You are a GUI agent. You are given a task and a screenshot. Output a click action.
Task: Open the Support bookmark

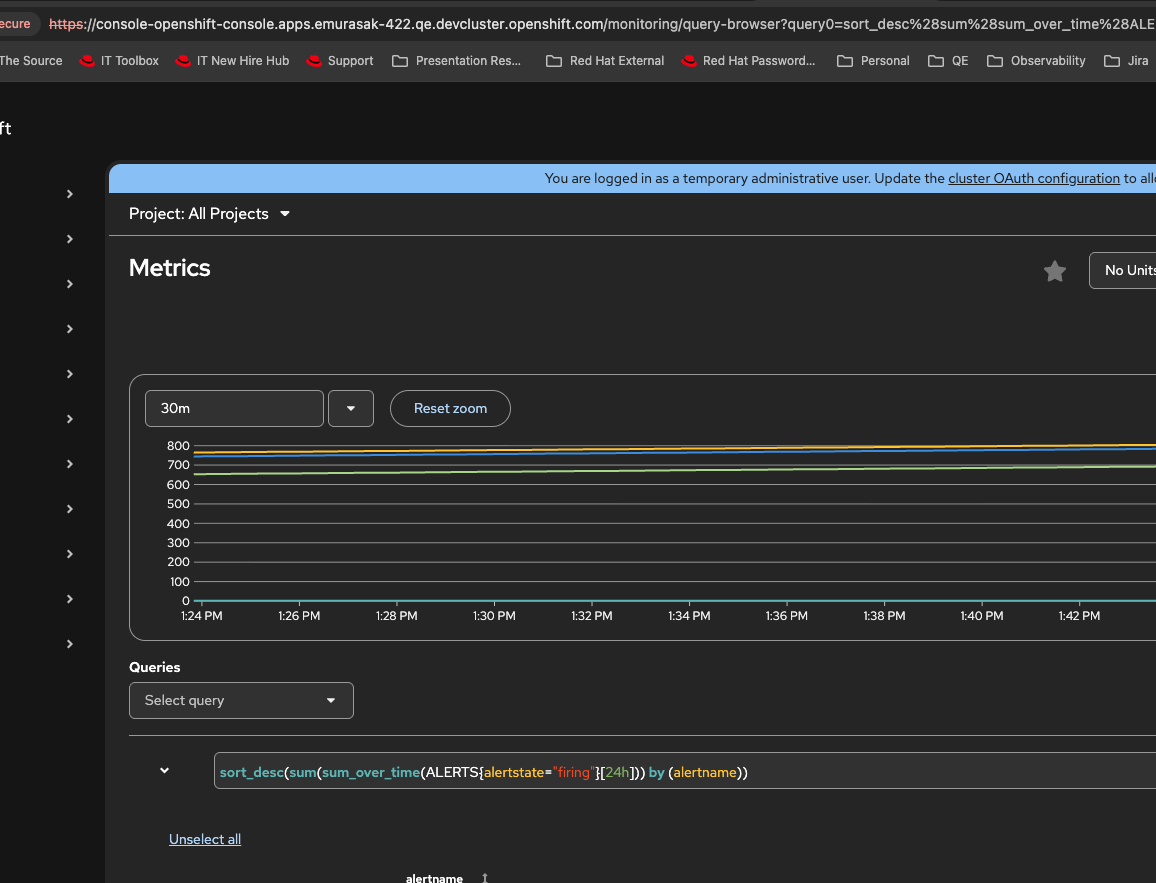tap(340, 61)
